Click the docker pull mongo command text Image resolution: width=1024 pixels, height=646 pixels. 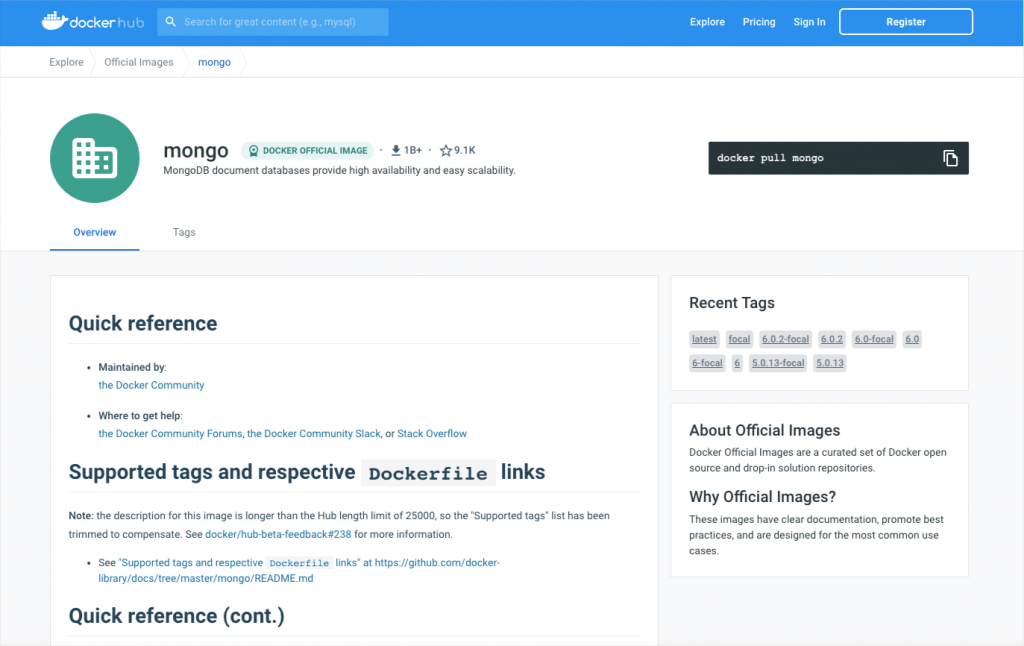point(770,158)
